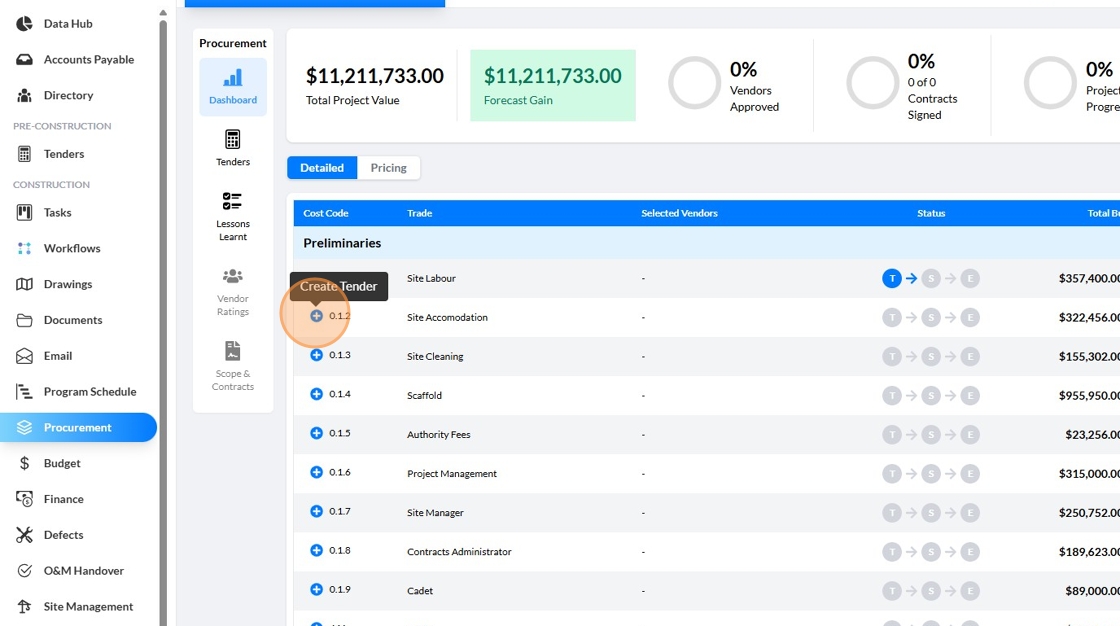Select the Contracts Administrator trade cell

point(459,552)
